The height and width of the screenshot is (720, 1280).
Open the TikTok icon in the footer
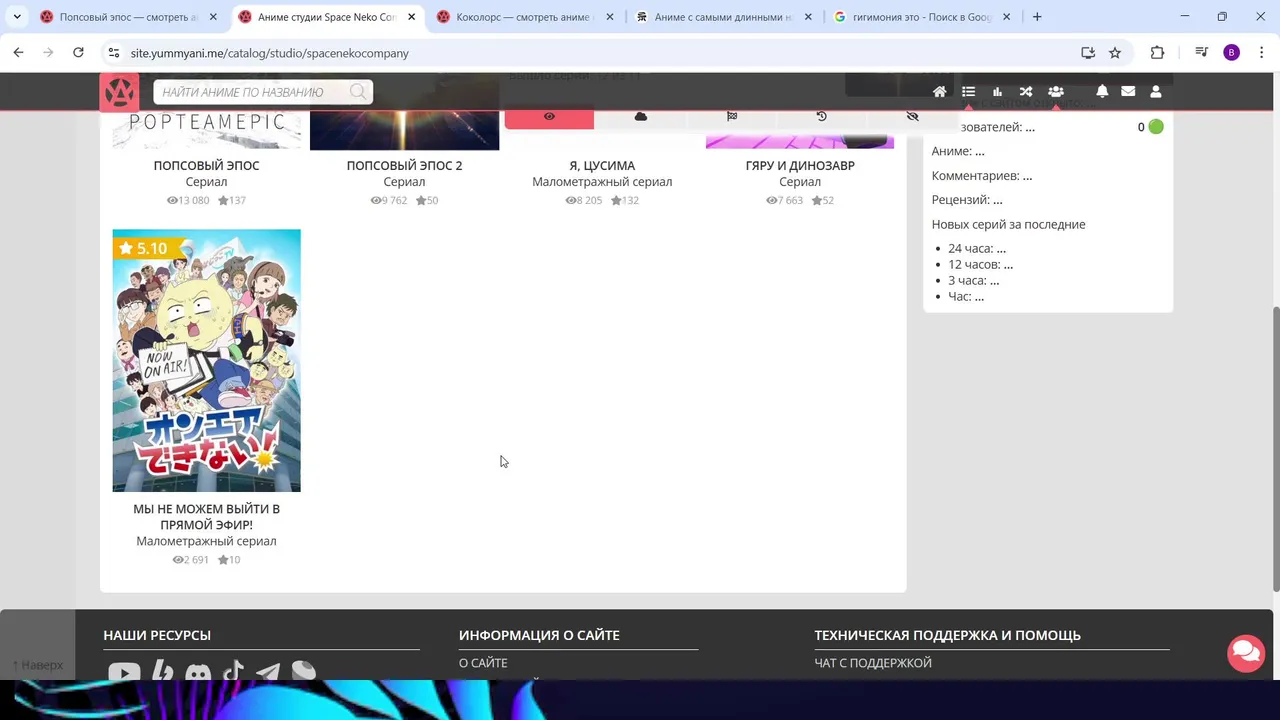point(233,671)
